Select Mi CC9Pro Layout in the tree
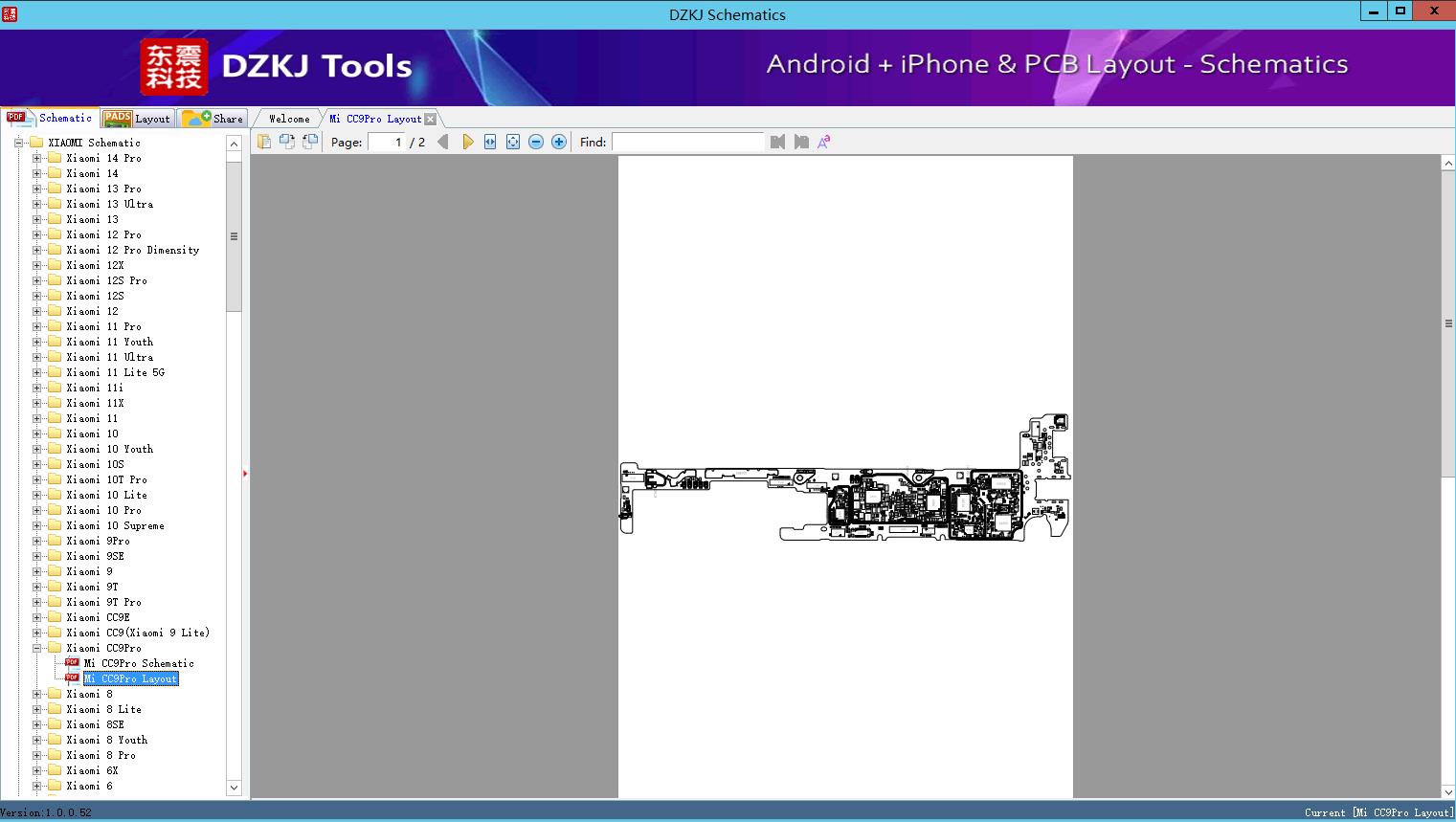The image size is (1456, 822). click(x=130, y=678)
